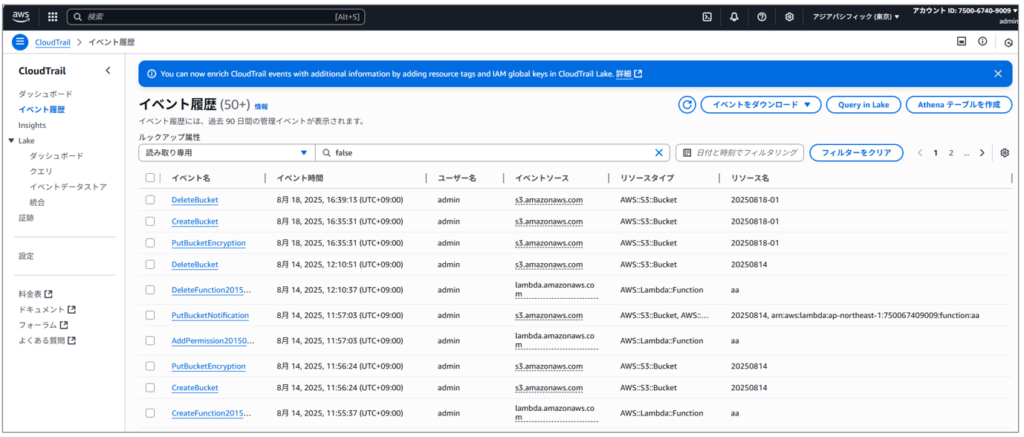Collapse the CloudTrail side panel arrow
This screenshot has width=1024, height=437.
point(108,71)
